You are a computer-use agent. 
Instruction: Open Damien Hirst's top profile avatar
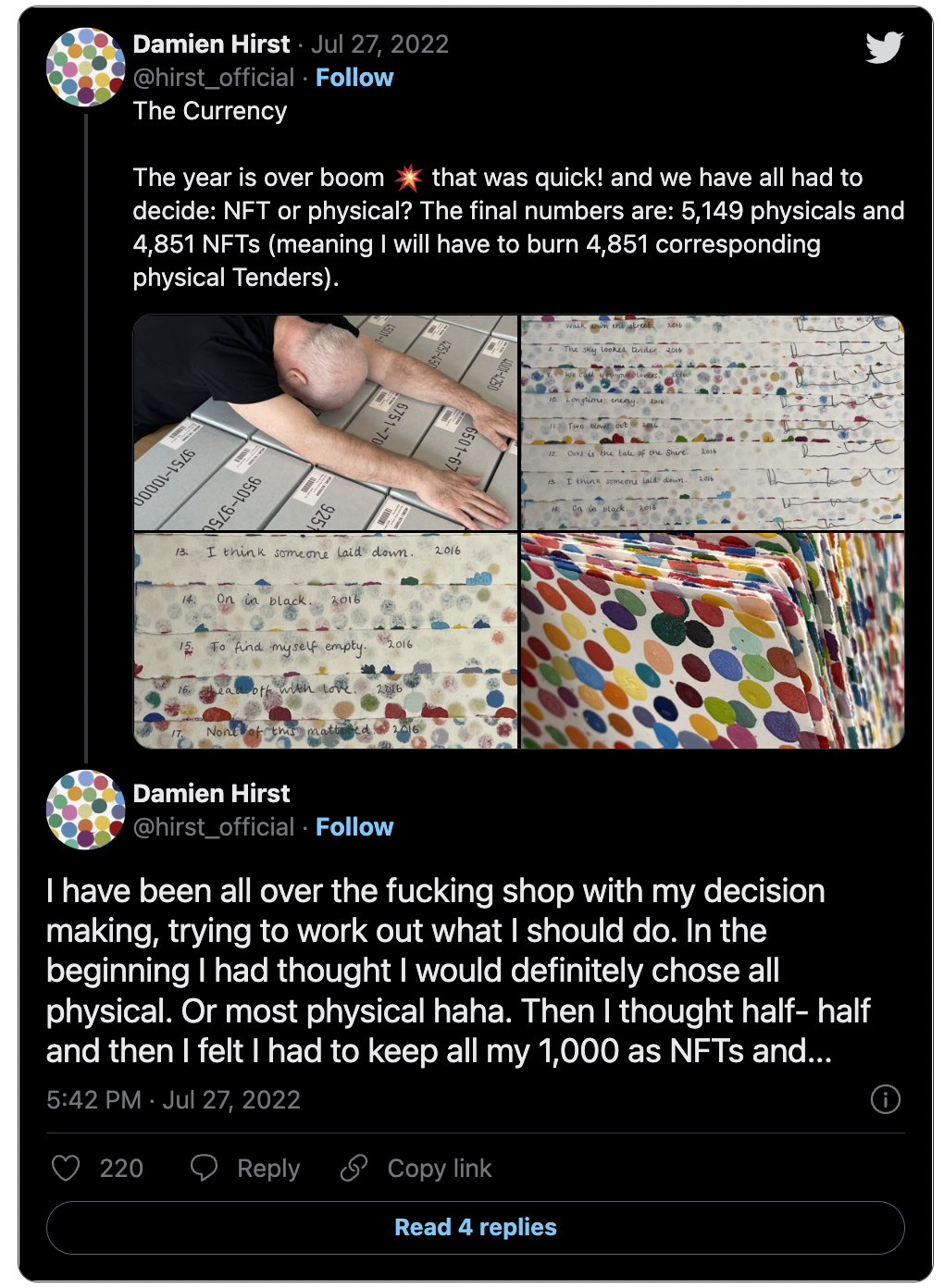coord(86,68)
